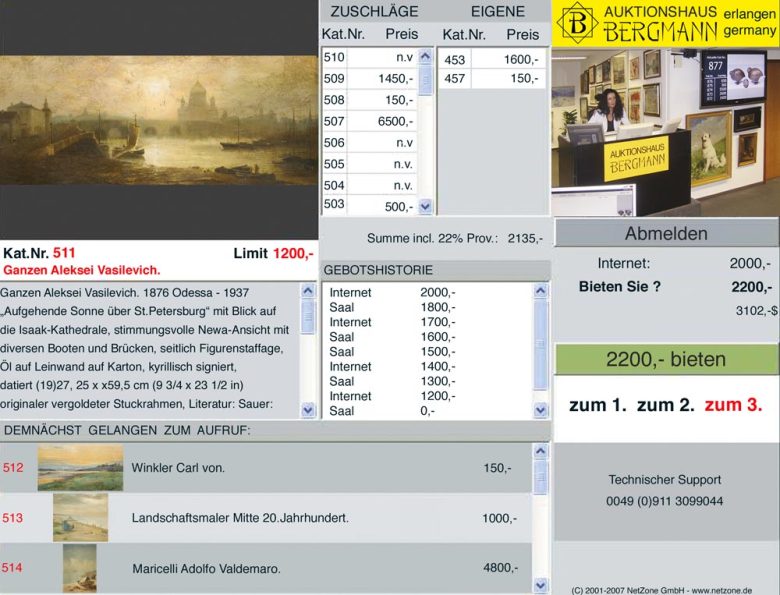Screen dimensions: 780x595
Task: Select lot 512 thumbnail by Winkler
Action: (x=80, y=468)
